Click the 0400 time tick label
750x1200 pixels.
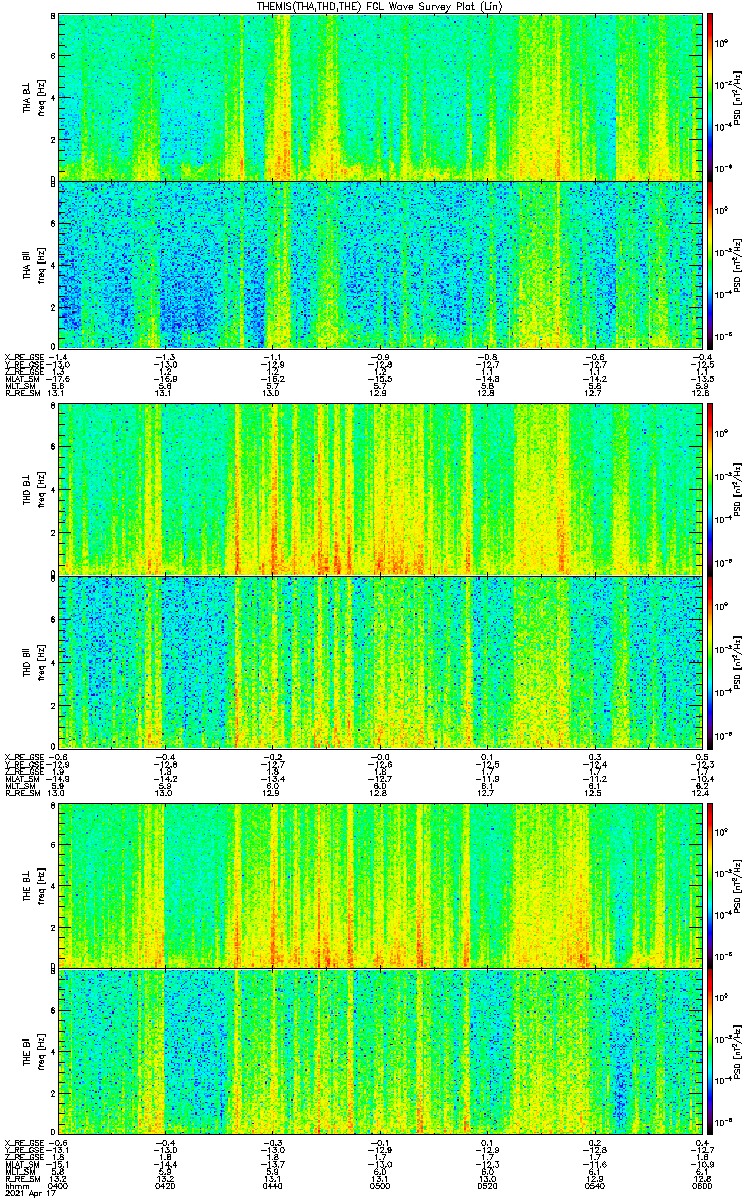pyautogui.click(x=59, y=1185)
